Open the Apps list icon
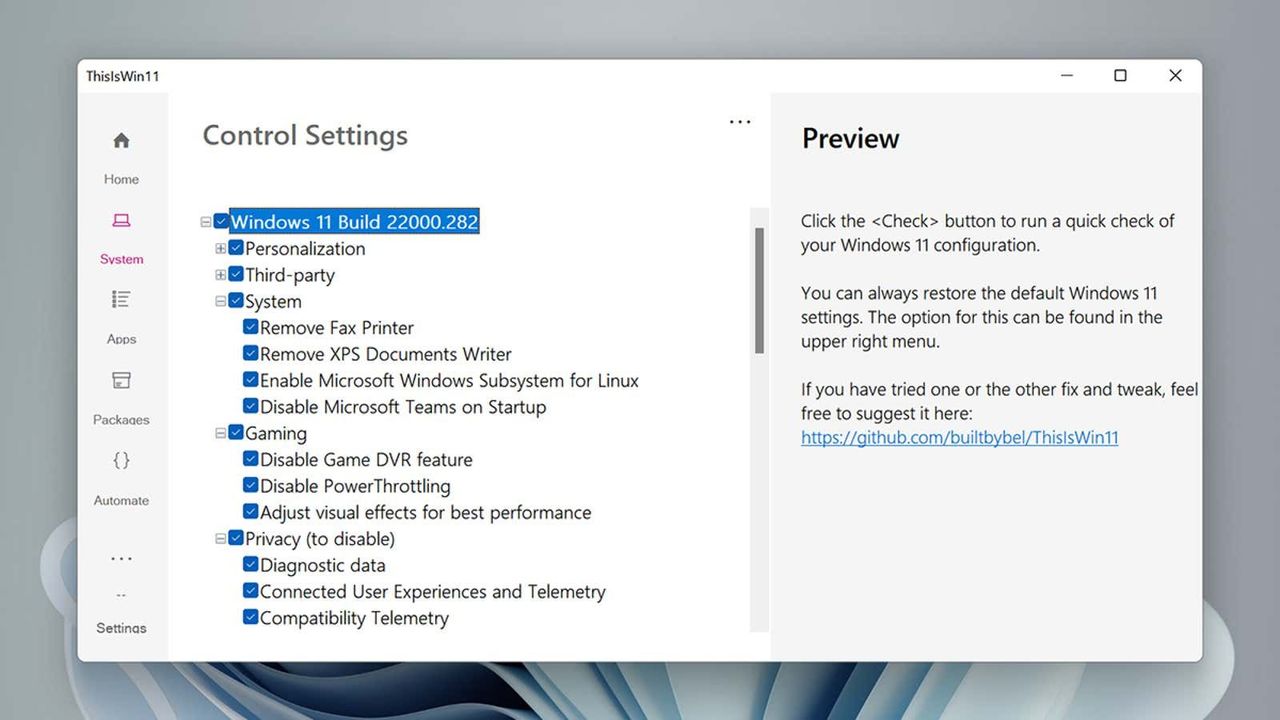 [121, 299]
